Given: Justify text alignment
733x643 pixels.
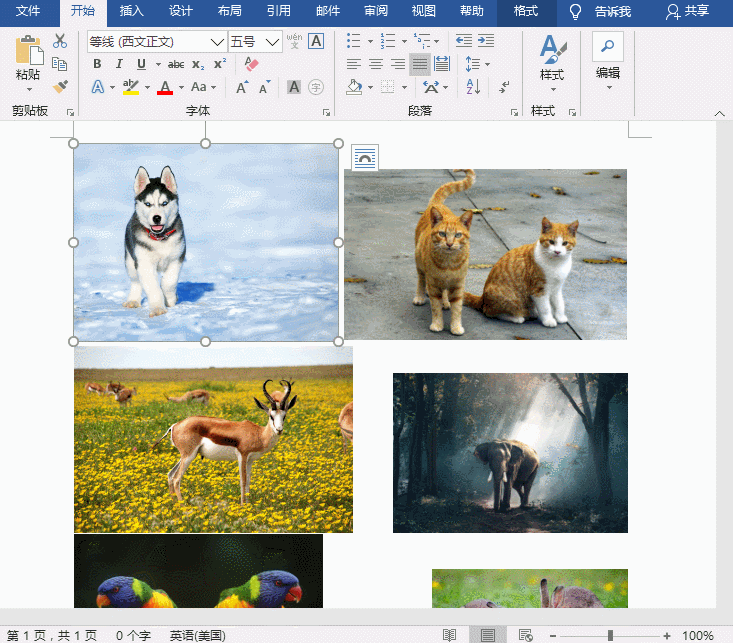Looking at the screenshot, I should pyautogui.click(x=420, y=64).
